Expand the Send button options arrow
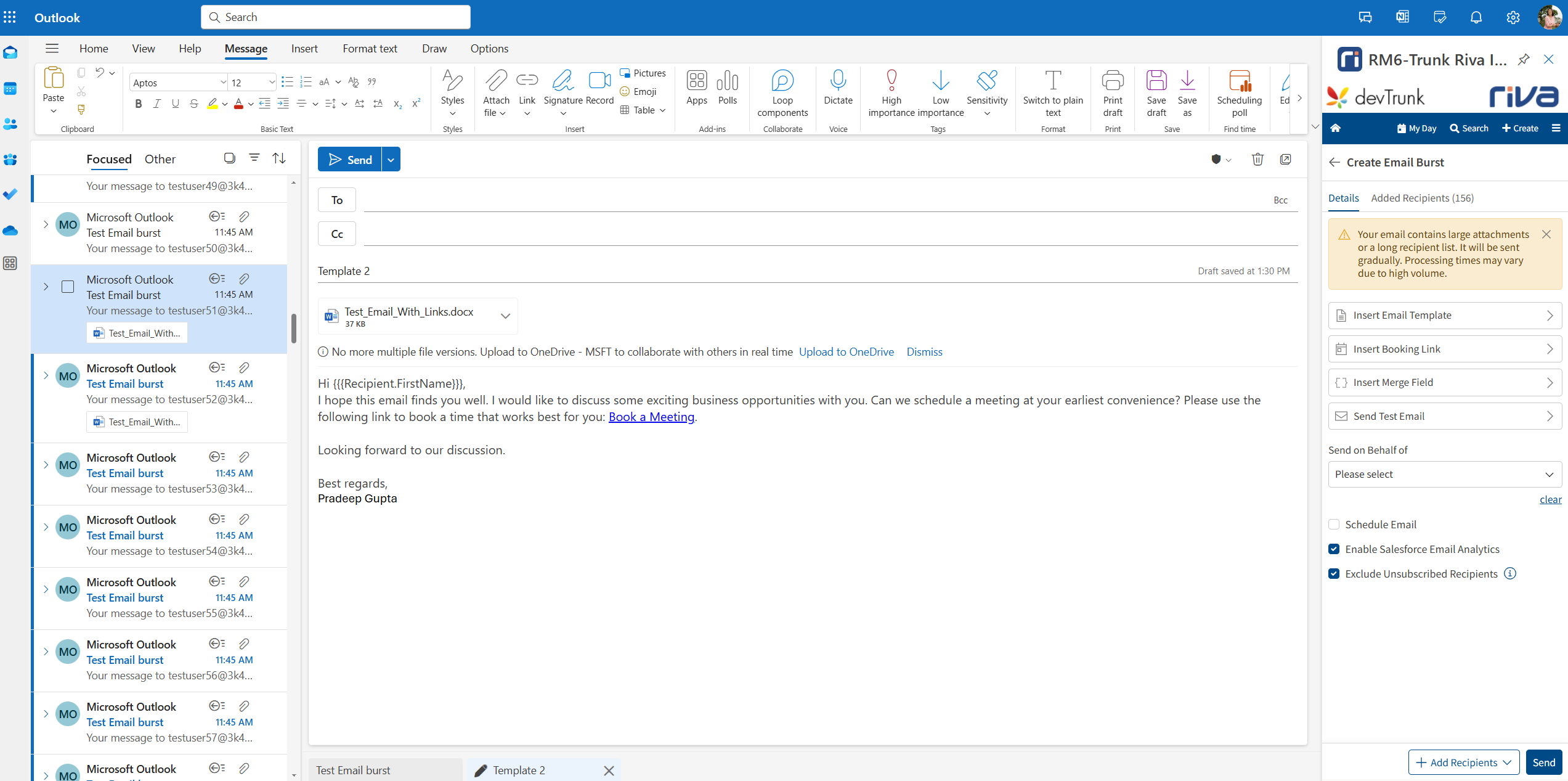The image size is (1568, 781). 391,160
